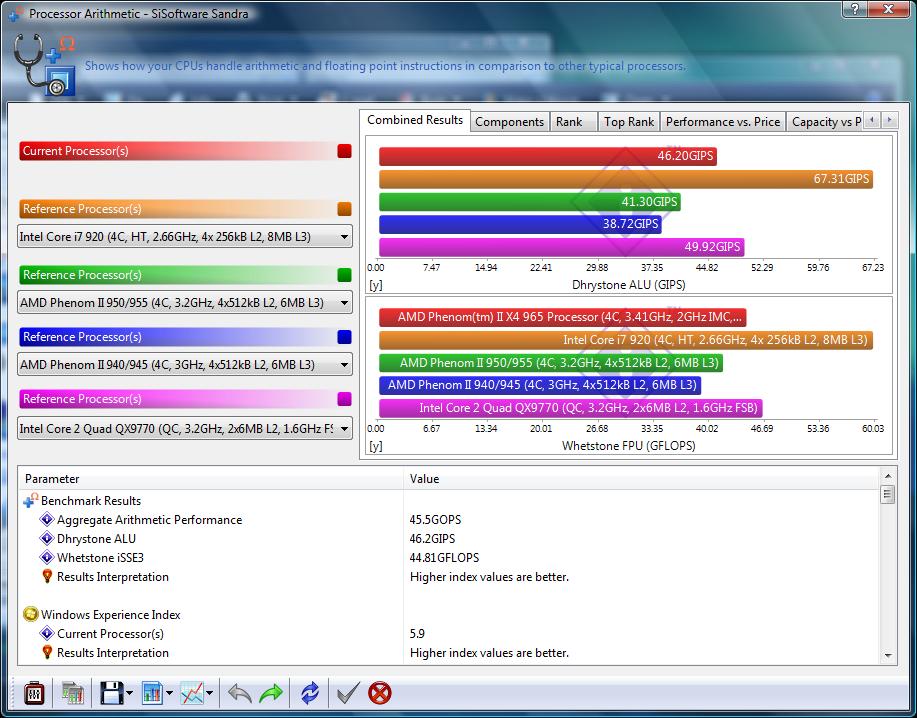Click the lightbulb icon under Windows Experience Index
The width and height of the screenshot is (917, 718).
click(47, 653)
